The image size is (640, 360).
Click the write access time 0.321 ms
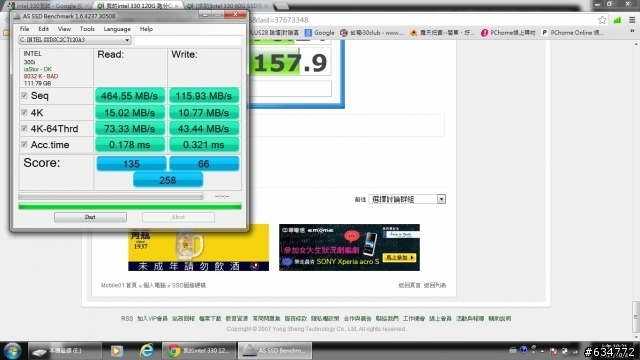tap(204, 144)
